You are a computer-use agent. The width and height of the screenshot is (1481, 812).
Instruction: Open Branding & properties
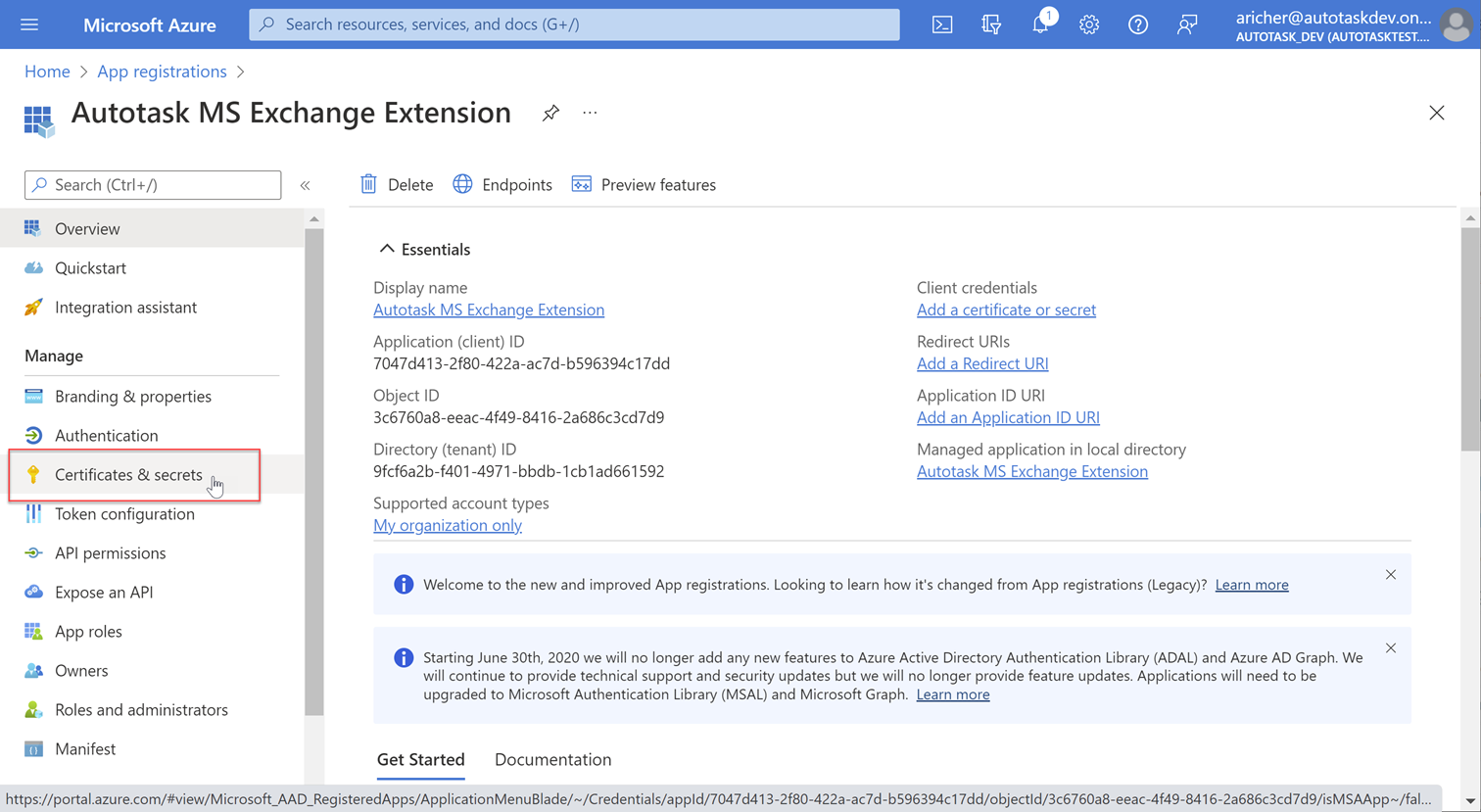pyautogui.click(x=152, y=396)
